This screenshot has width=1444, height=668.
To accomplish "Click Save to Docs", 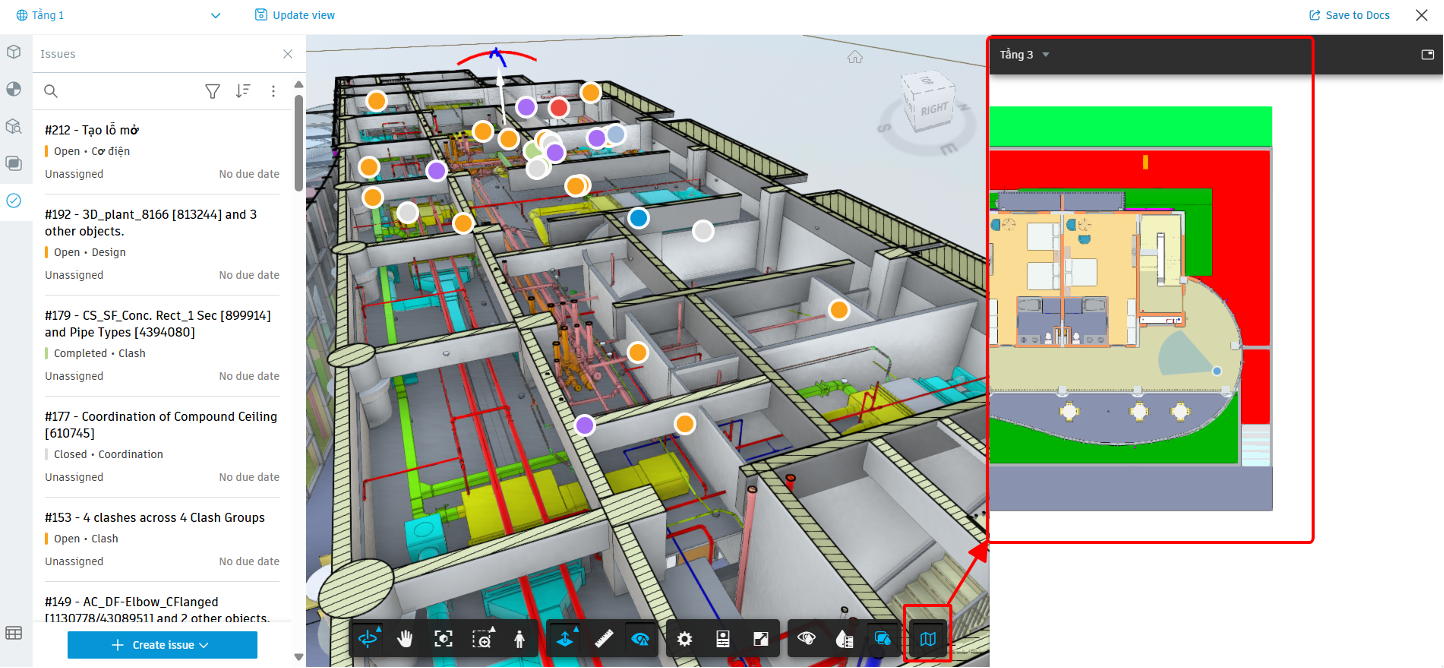I will click(x=1349, y=15).
